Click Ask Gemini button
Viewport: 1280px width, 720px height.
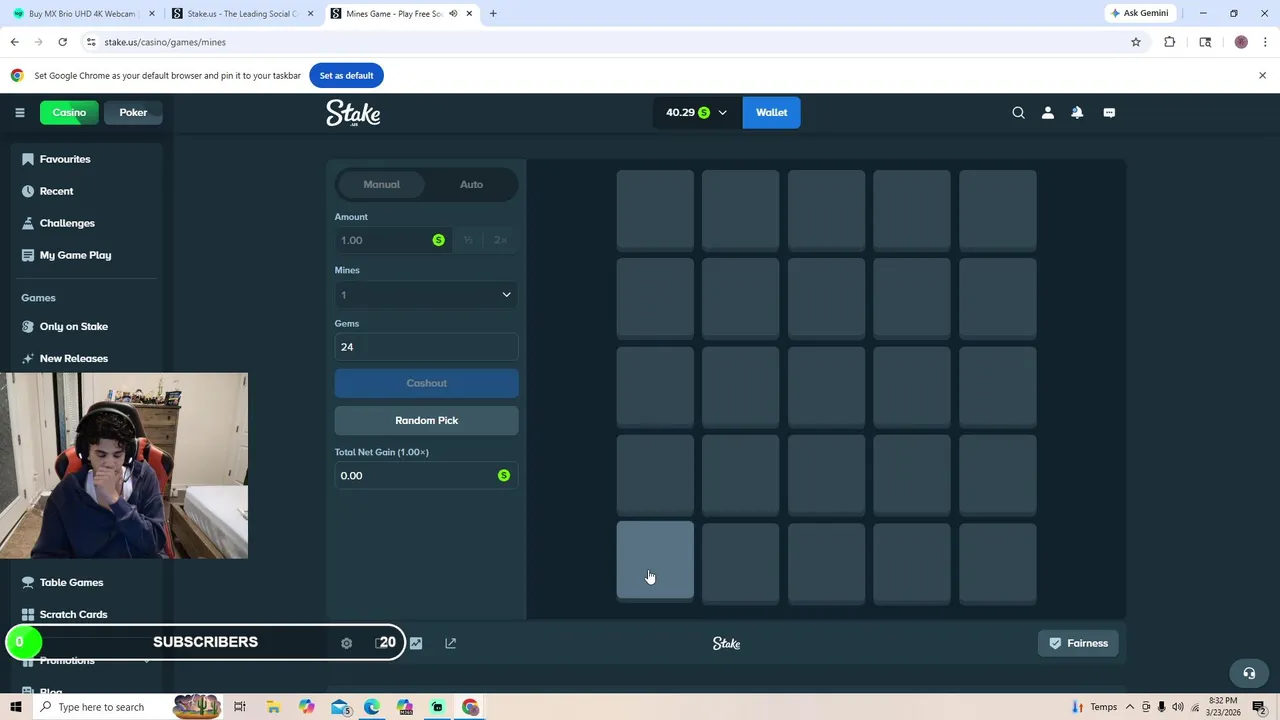point(1138,13)
